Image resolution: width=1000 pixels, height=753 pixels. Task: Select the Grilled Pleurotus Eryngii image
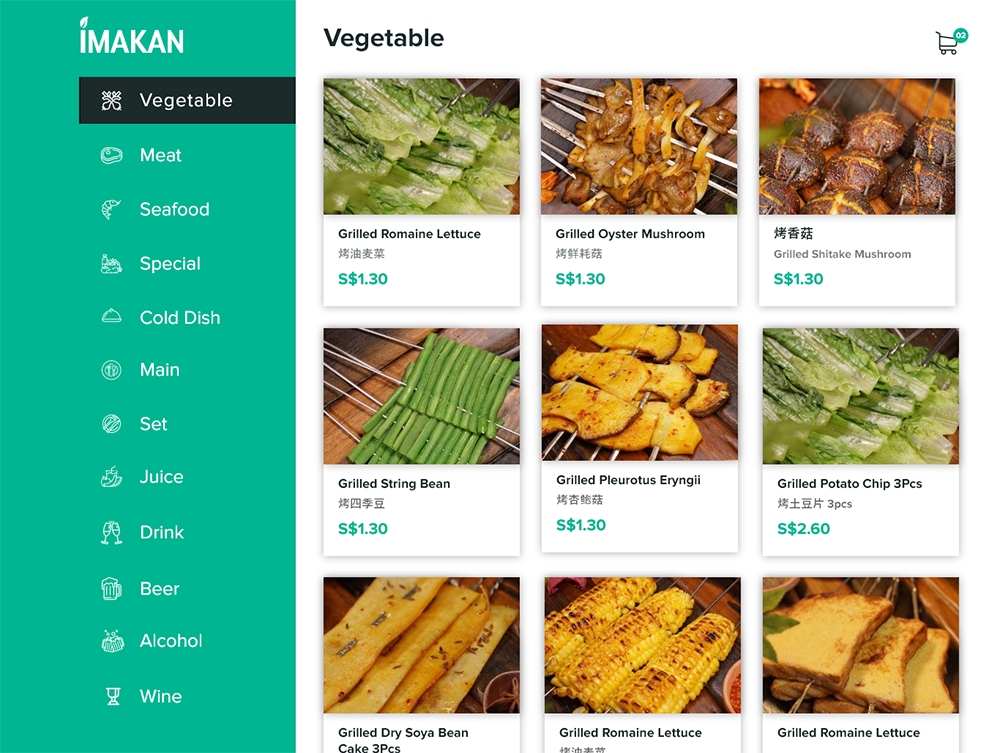[x=640, y=392]
